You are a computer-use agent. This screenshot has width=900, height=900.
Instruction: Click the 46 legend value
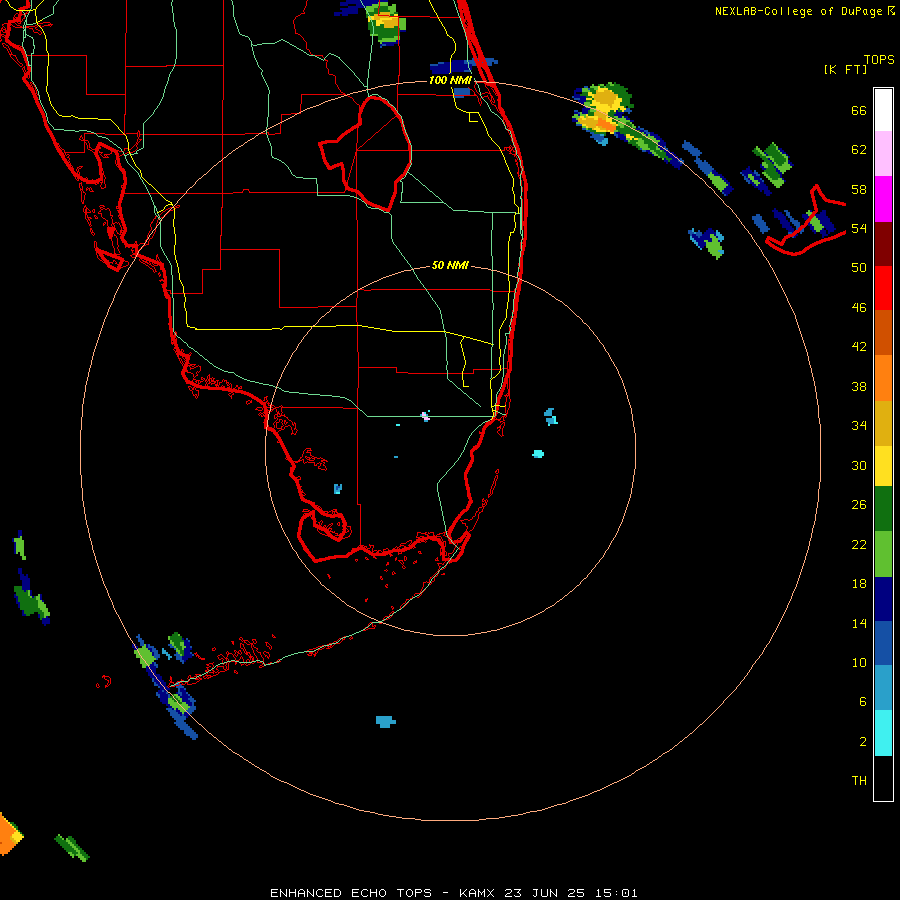859,308
